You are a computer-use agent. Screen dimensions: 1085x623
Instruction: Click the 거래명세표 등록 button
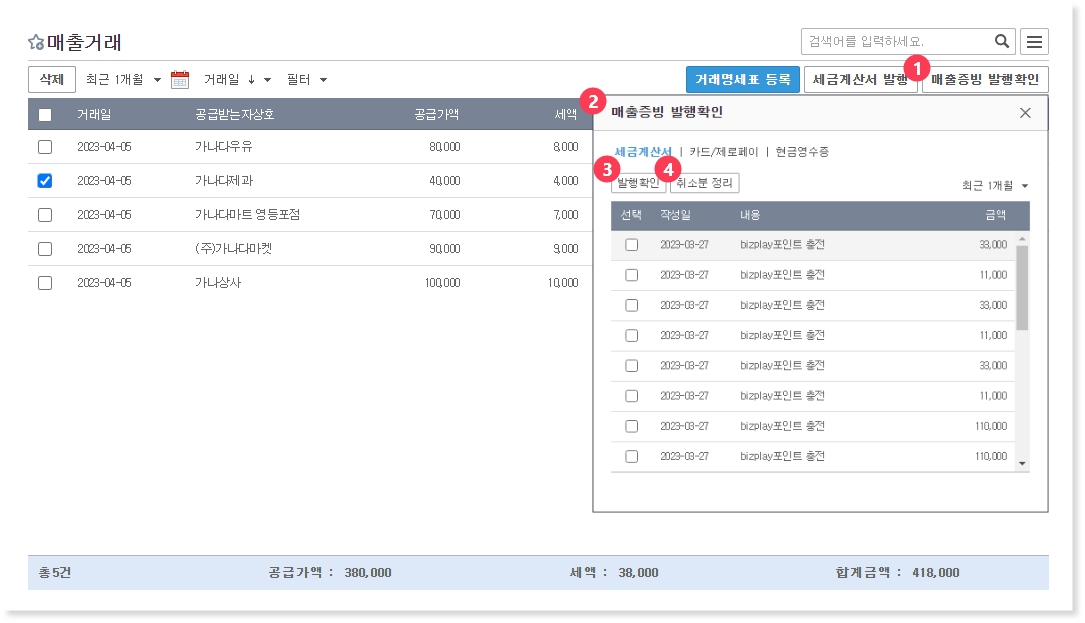point(742,80)
